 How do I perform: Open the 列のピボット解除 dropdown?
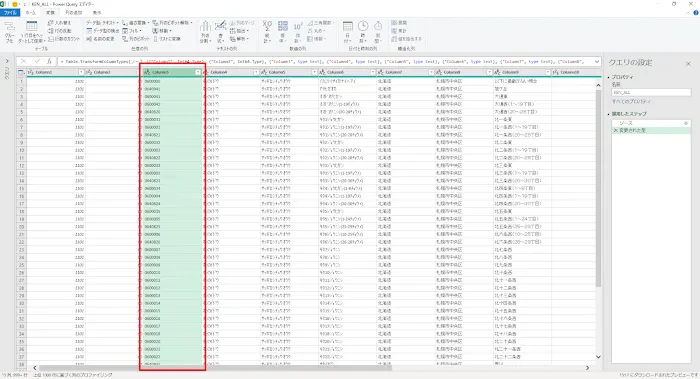[172, 22]
